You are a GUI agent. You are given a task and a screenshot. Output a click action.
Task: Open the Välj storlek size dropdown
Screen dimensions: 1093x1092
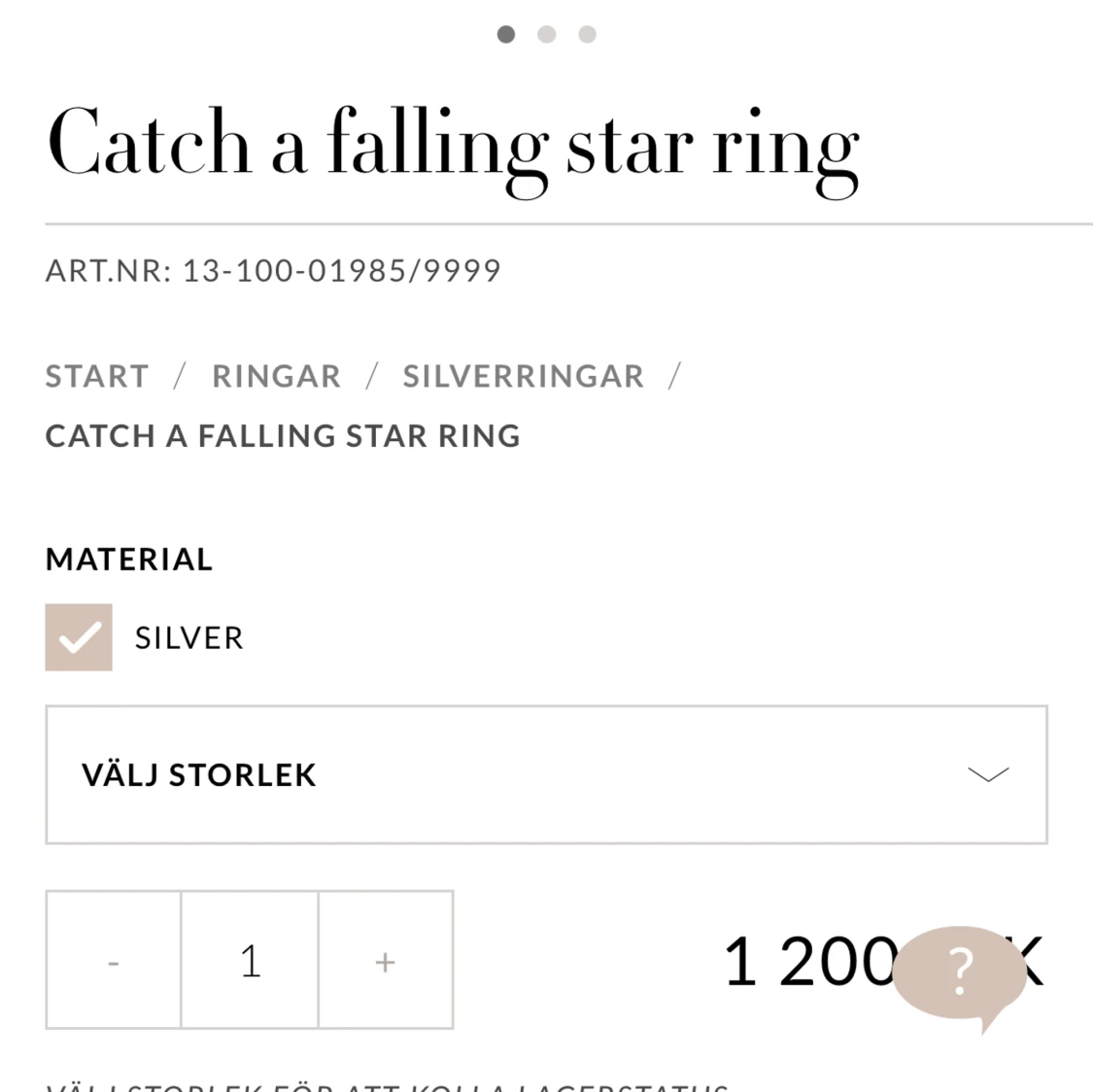click(x=546, y=774)
